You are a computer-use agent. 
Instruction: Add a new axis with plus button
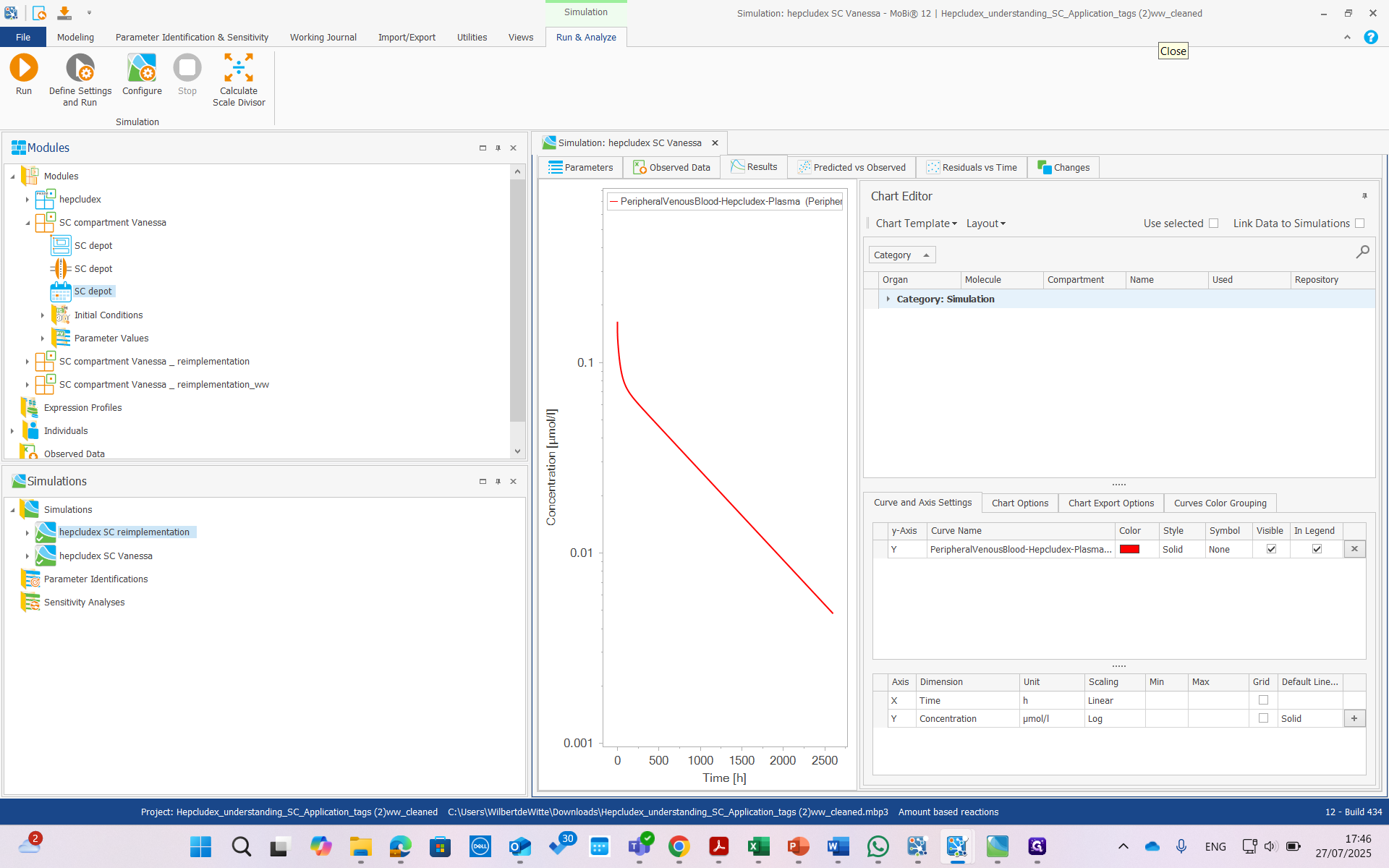pyautogui.click(x=1354, y=718)
